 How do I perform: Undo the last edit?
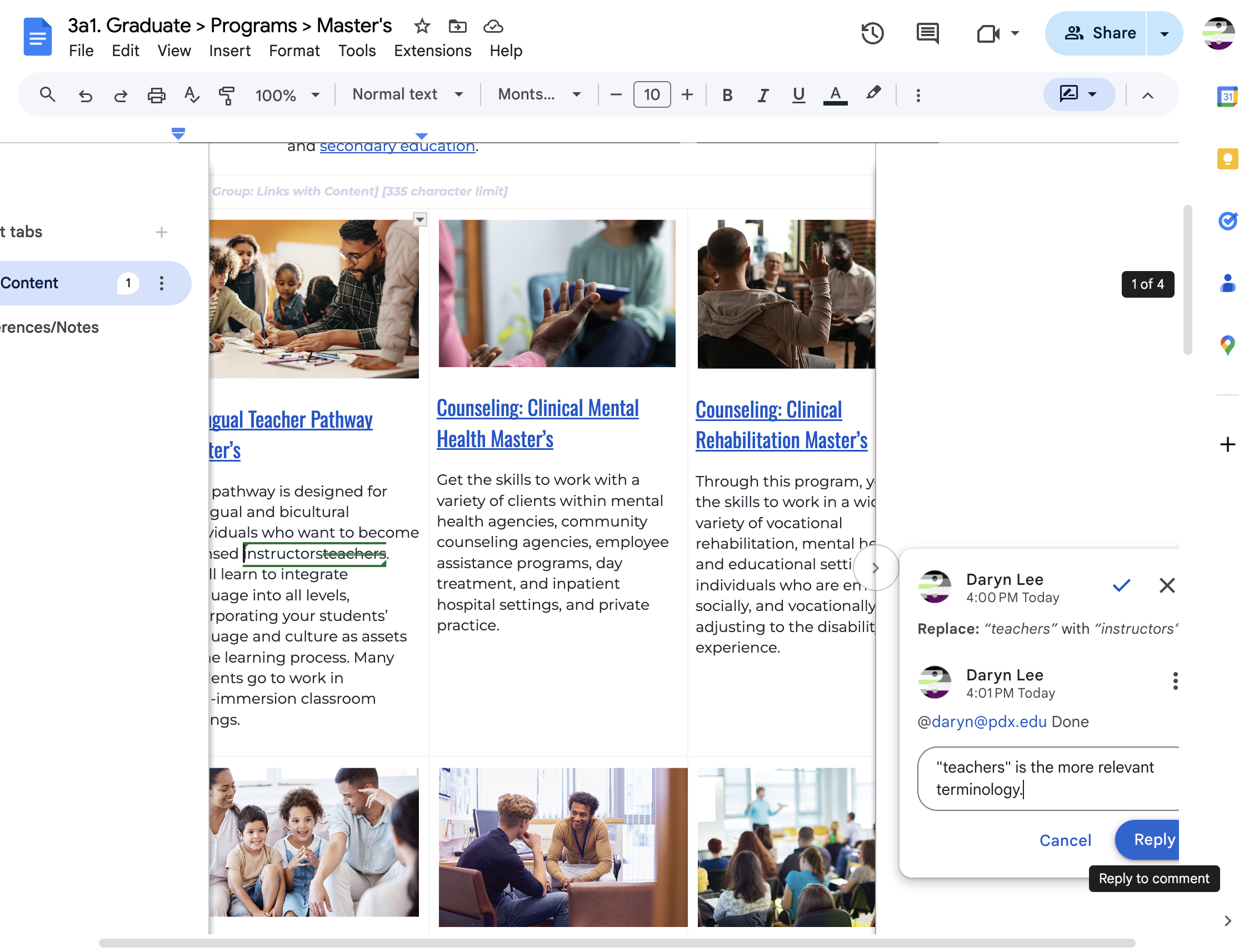pyautogui.click(x=86, y=95)
